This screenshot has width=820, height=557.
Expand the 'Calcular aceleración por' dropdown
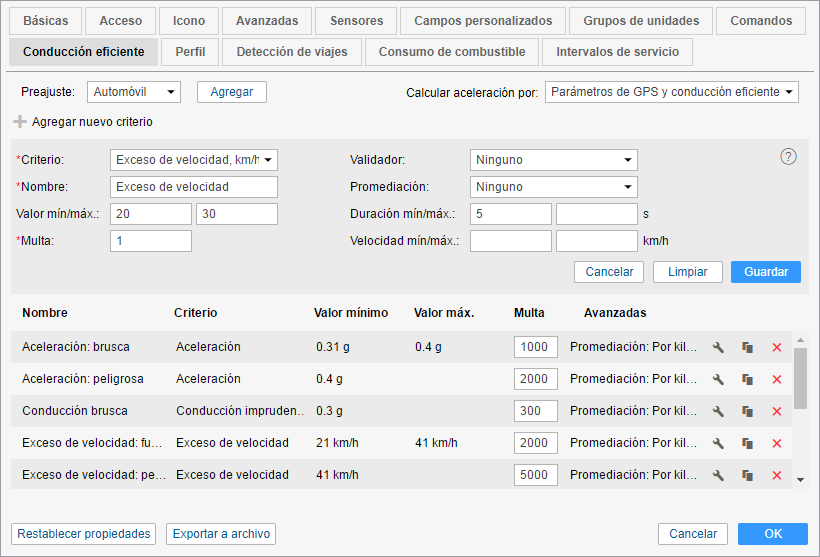click(672, 92)
